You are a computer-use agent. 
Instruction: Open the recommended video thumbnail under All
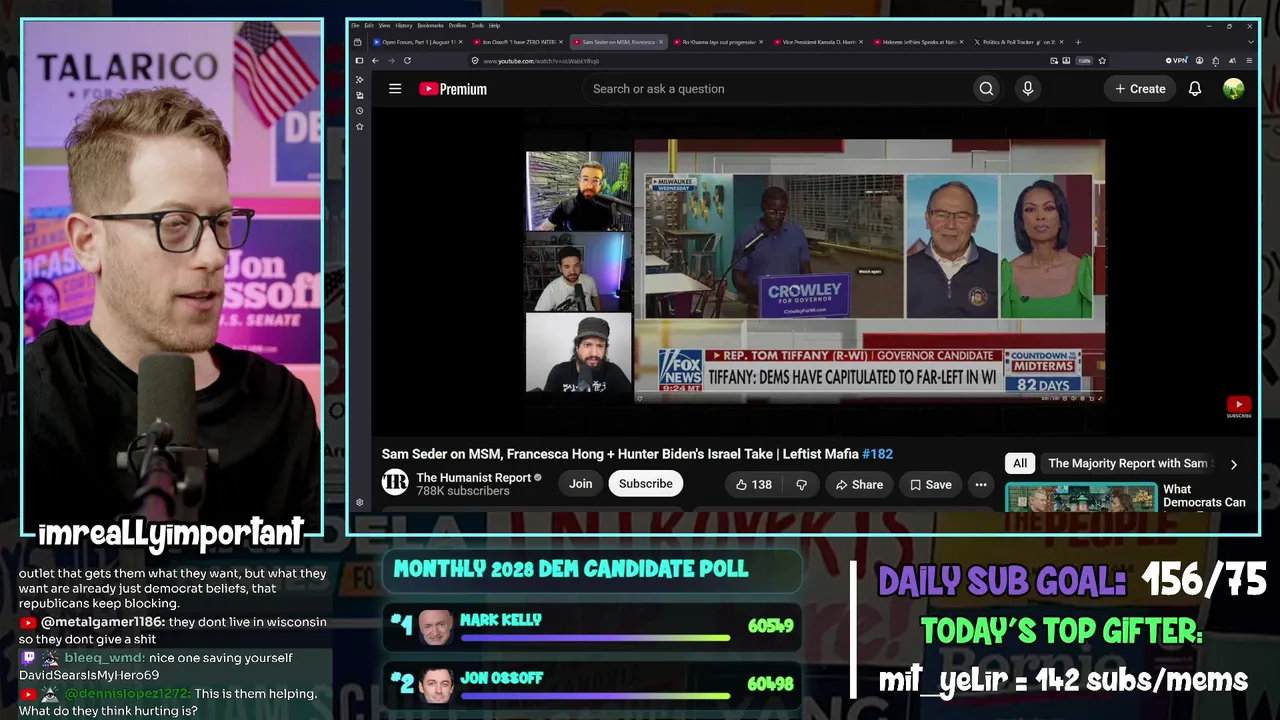click(x=1081, y=497)
